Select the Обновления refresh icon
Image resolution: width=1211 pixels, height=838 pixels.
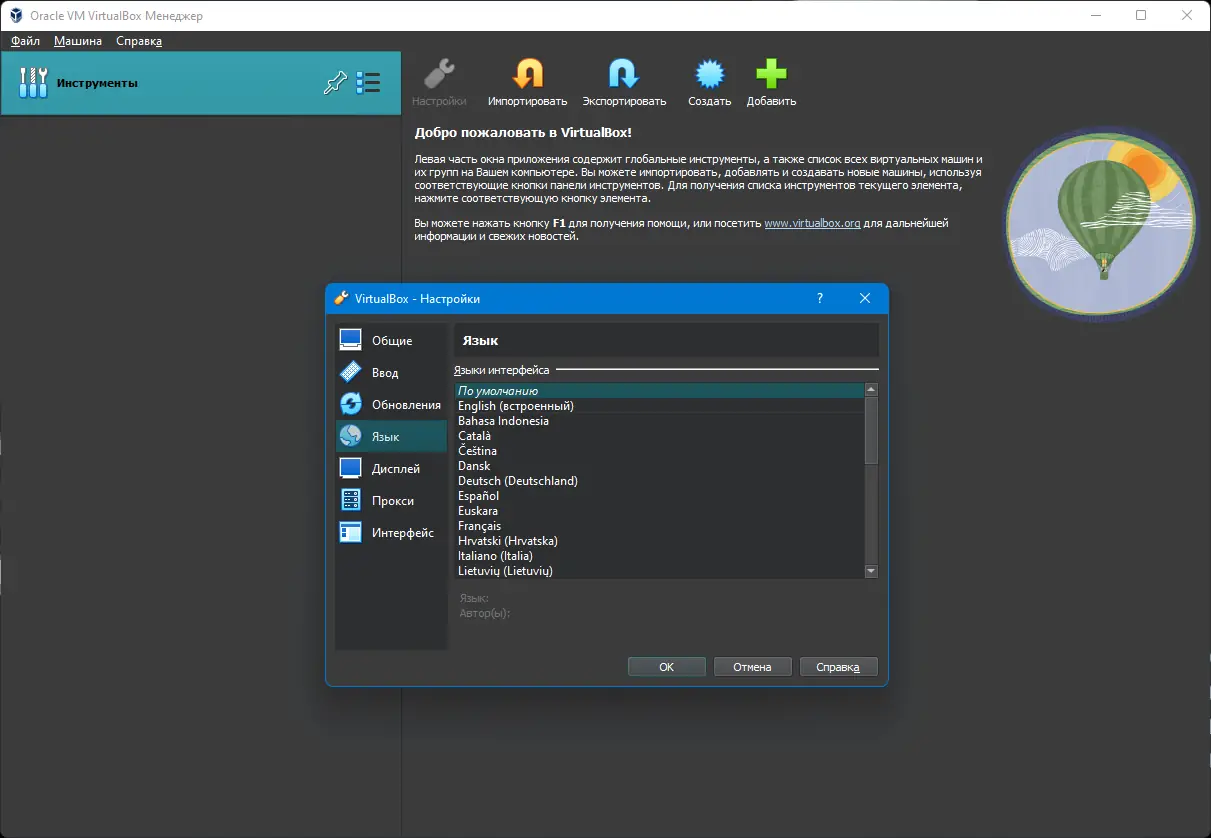coord(350,404)
